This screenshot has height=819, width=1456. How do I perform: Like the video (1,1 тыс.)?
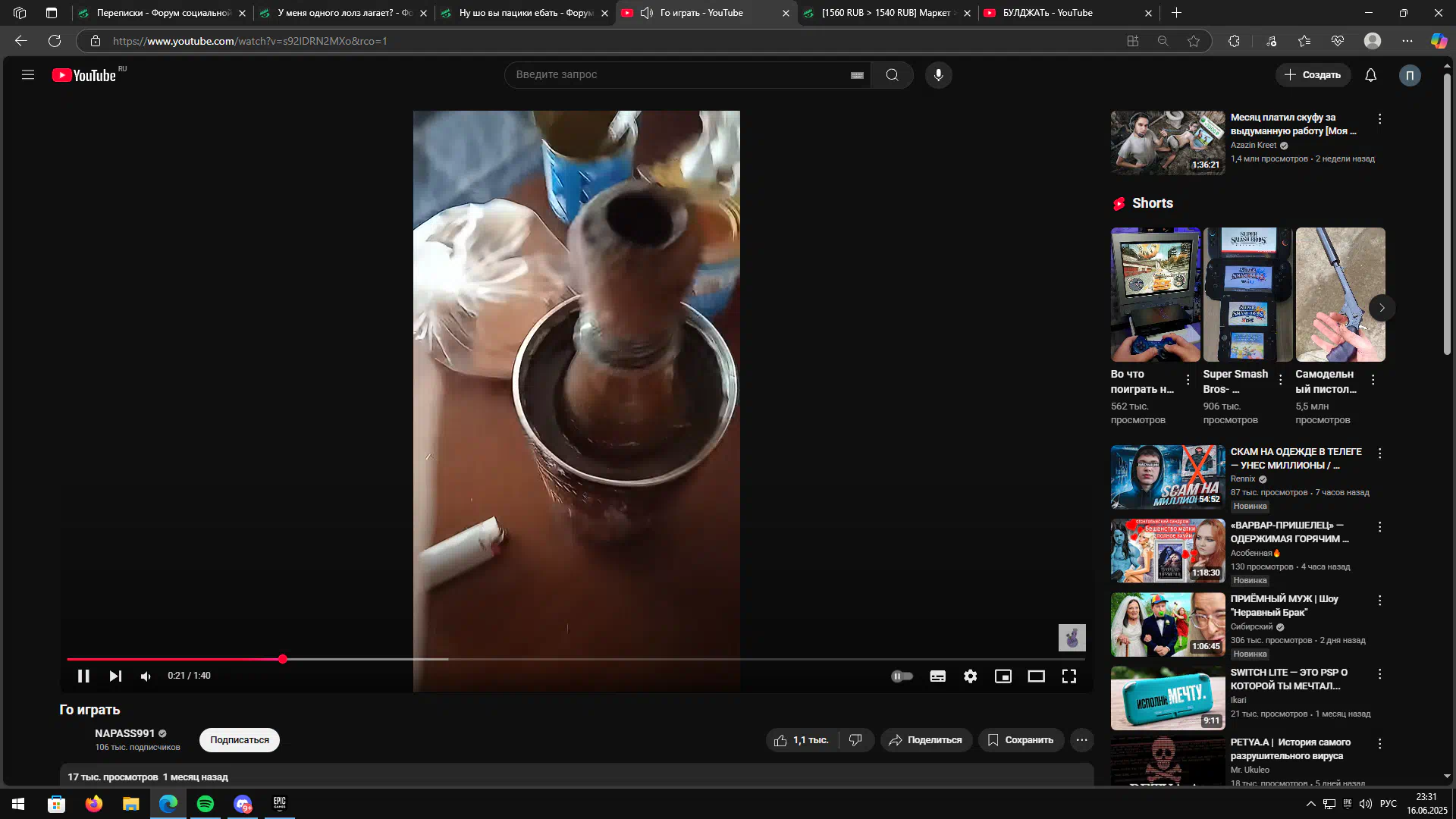pyautogui.click(x=802, y=740)
